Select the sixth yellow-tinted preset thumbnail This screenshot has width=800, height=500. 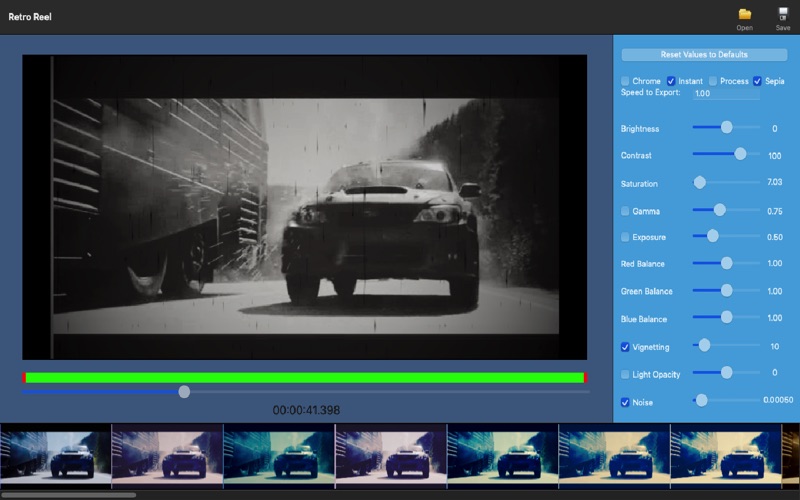click(614, 456)
